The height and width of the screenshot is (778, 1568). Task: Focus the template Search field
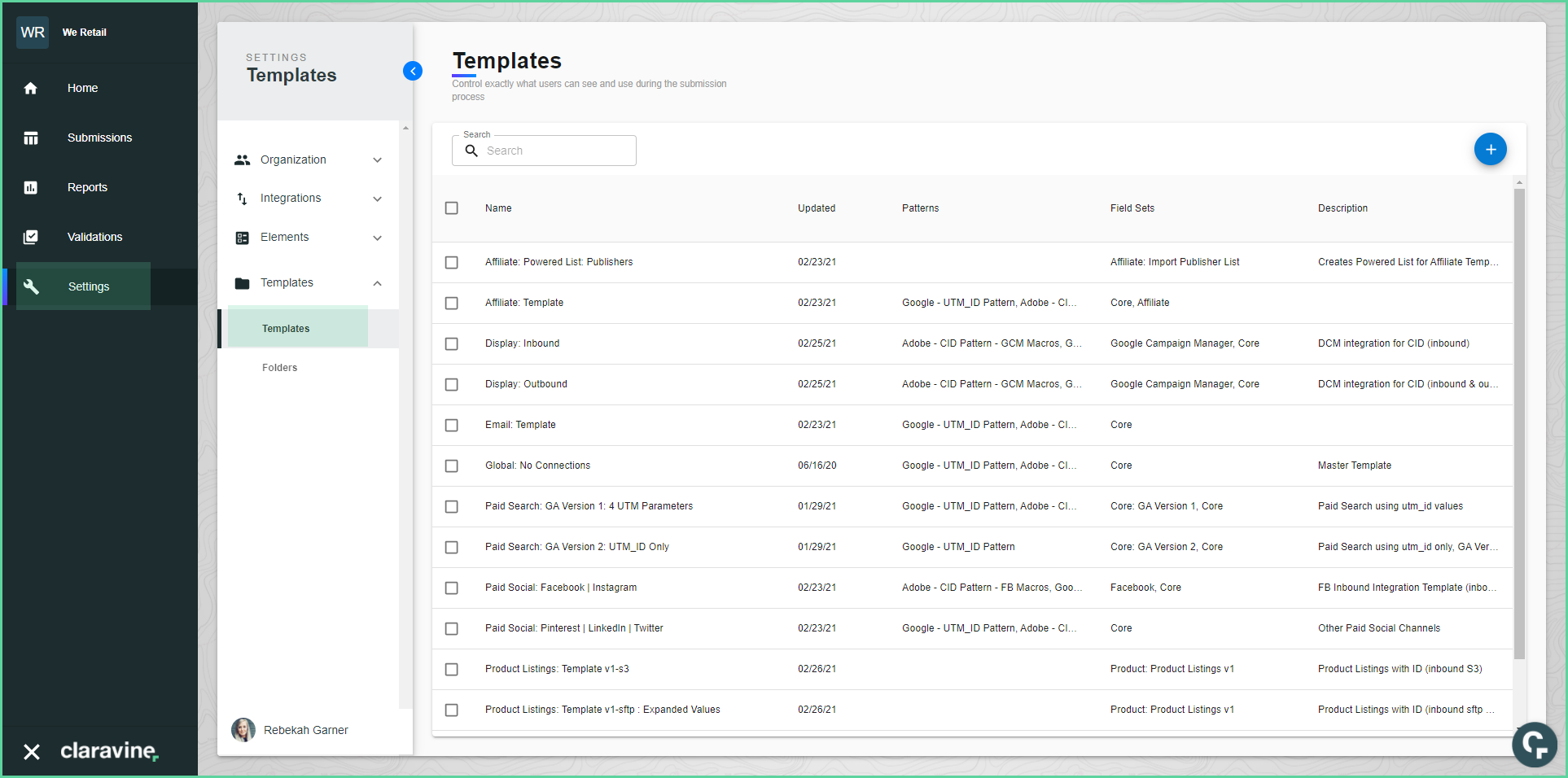coord(544,151)
